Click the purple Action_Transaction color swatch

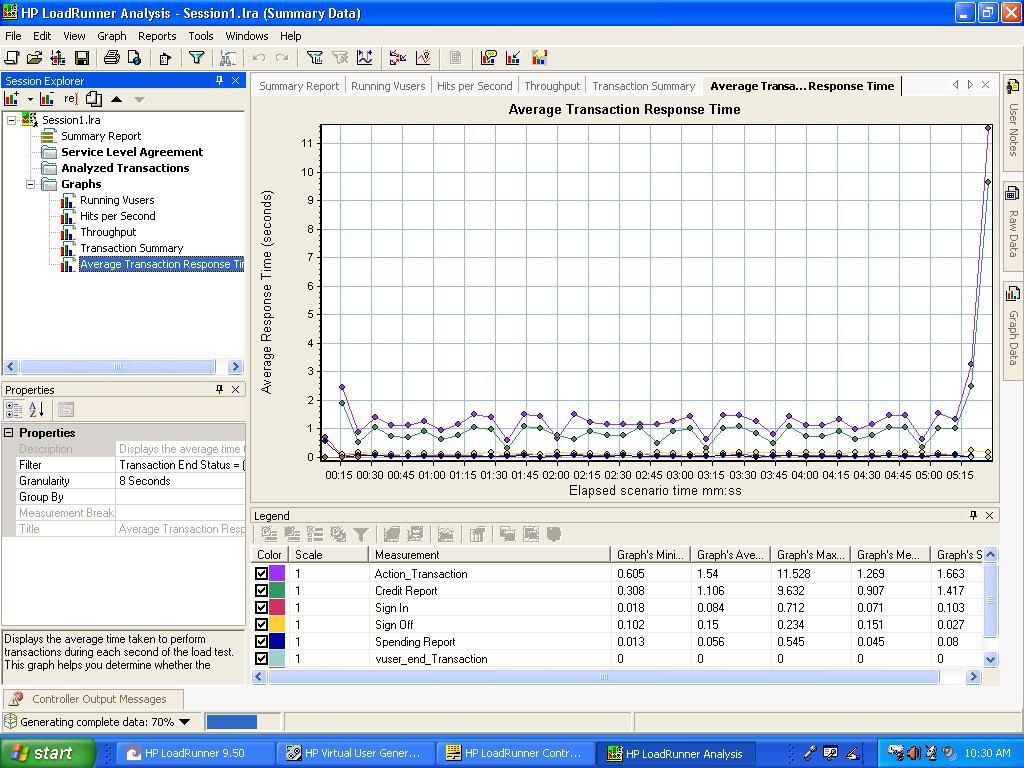tap(277, 573)
